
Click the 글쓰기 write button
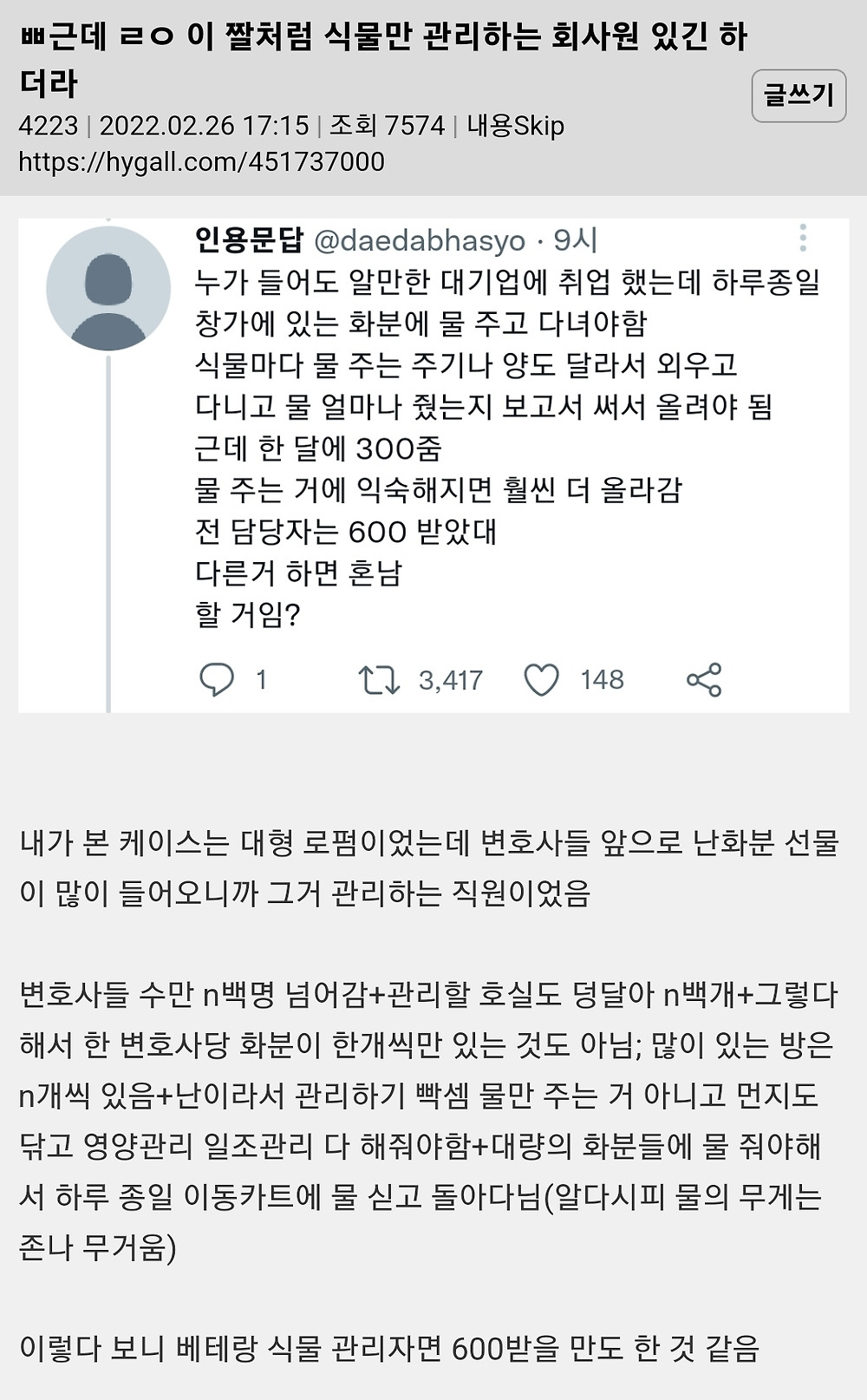(799, 95)
